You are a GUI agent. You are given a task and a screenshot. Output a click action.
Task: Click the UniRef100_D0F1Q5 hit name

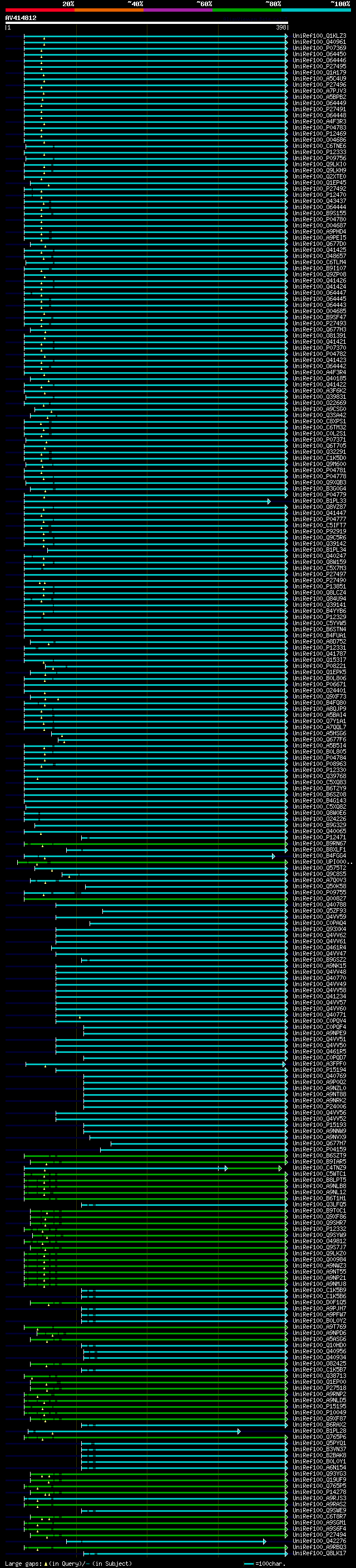pos(319,1303)
